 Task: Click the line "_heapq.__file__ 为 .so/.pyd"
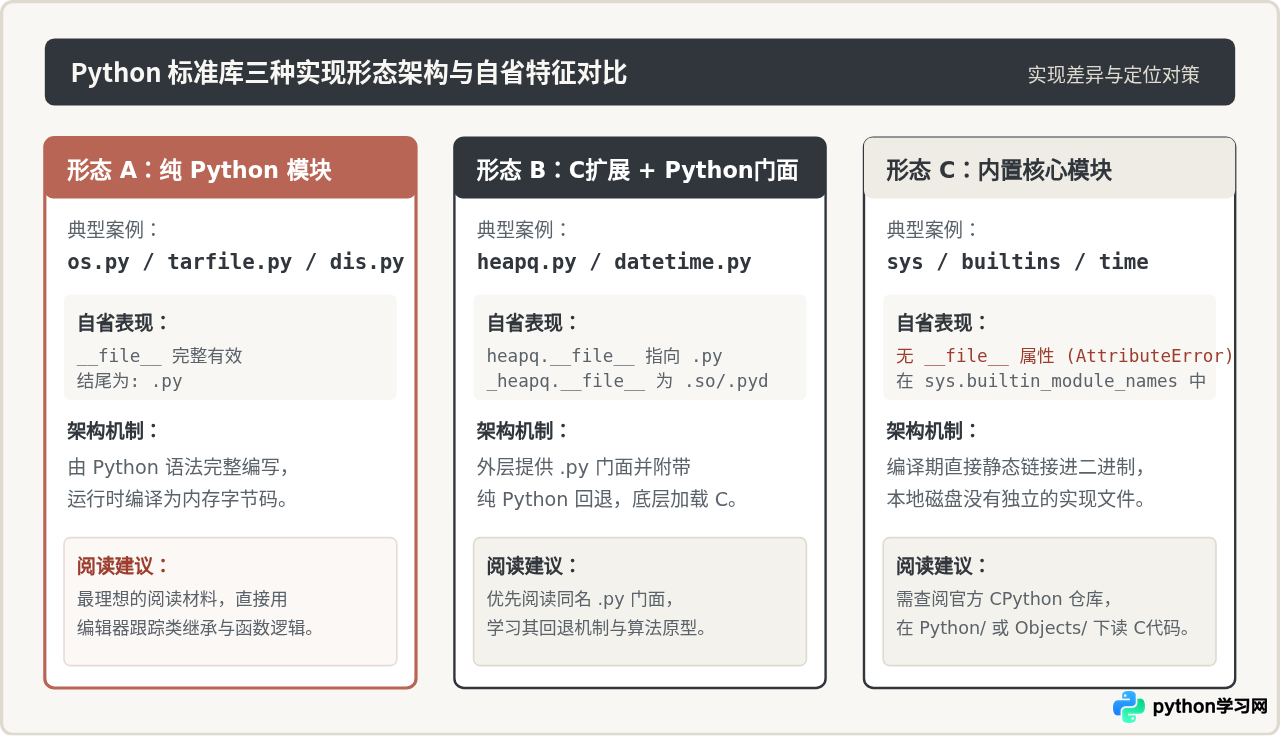tap(628, 381)
